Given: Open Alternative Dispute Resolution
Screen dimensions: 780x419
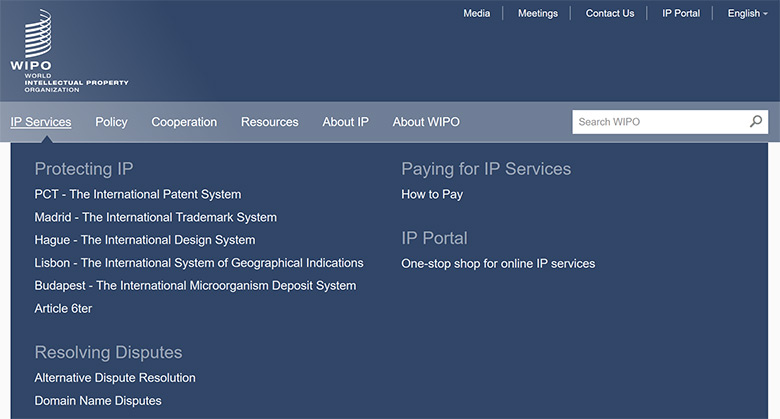Looking at the screenshot, I should tap(115, 378).
